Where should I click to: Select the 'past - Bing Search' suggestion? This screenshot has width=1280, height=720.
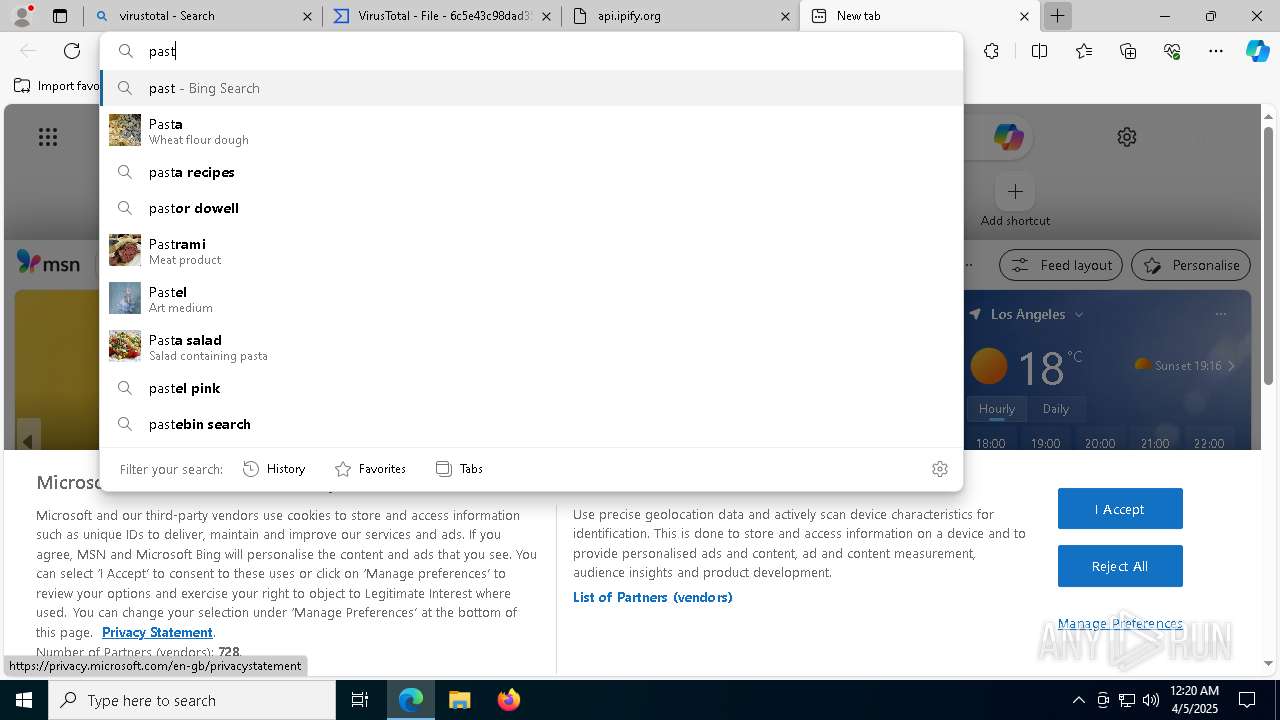[531, 88]
